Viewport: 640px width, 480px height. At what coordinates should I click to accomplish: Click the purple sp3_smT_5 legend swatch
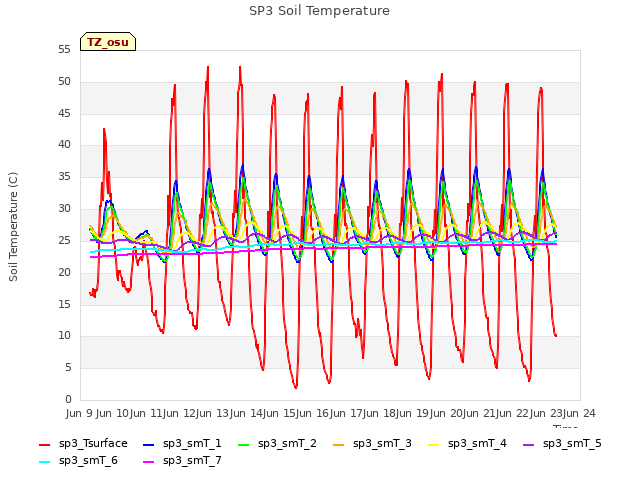529,444
